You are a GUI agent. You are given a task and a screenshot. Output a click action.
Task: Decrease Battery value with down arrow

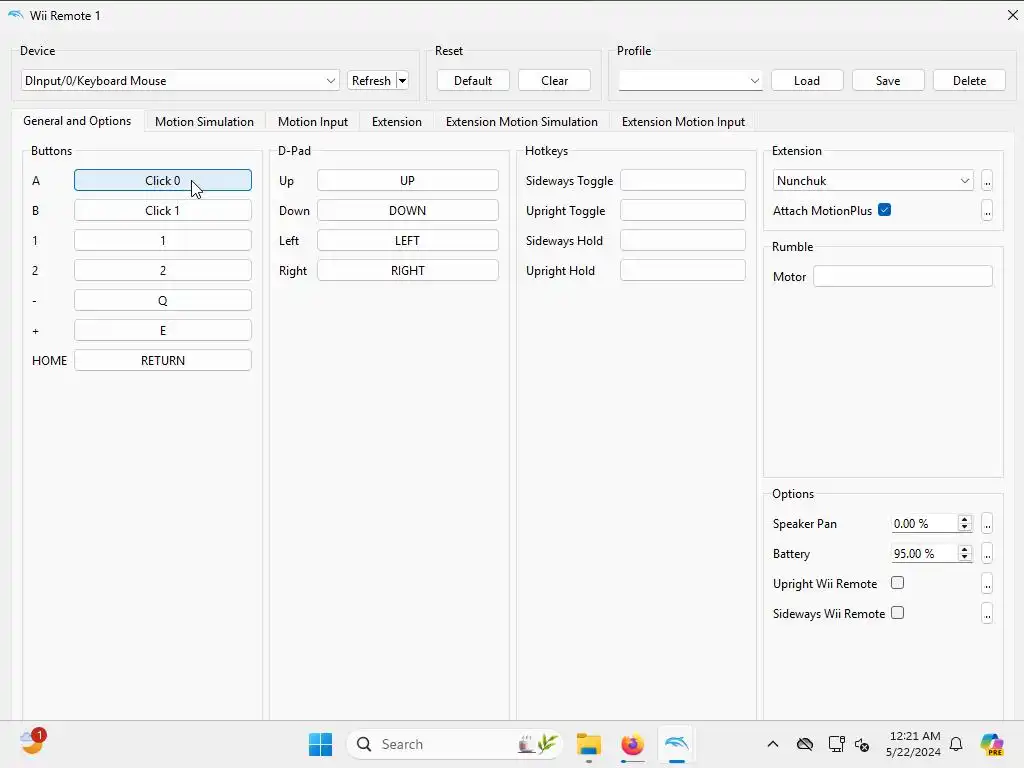[x=964, y=557]
